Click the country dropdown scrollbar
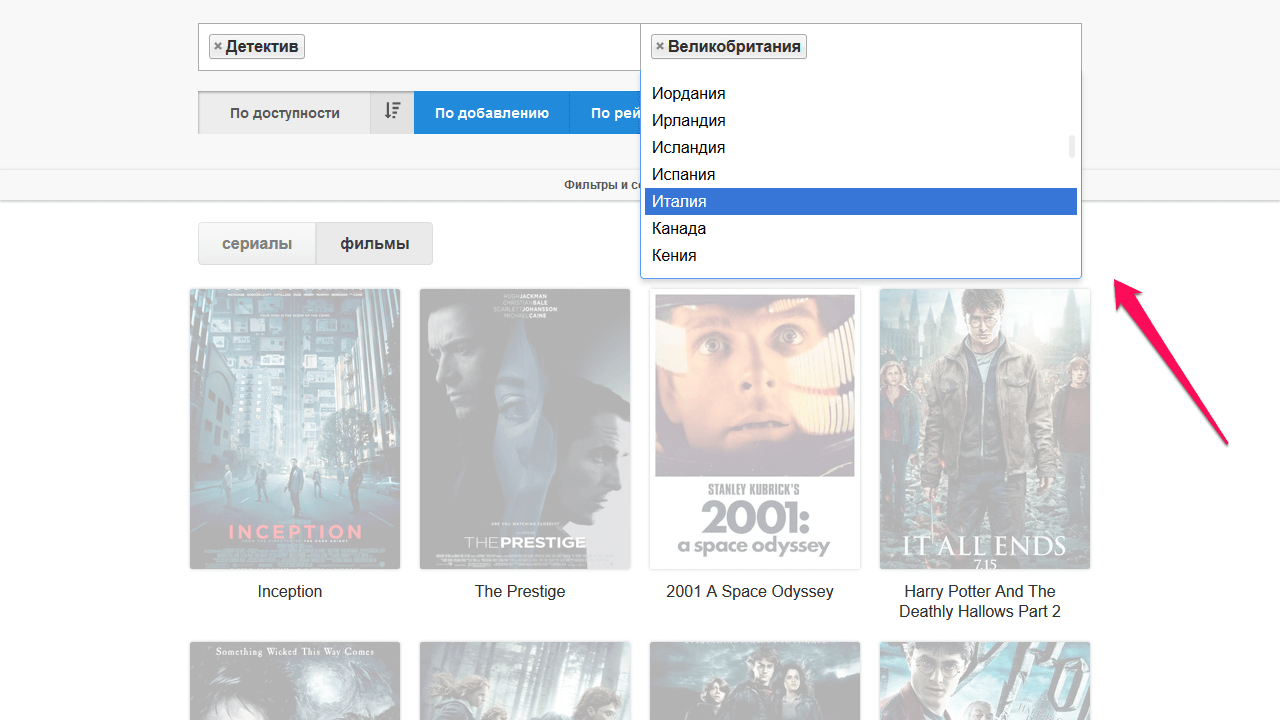 [x=1072, y=147]
